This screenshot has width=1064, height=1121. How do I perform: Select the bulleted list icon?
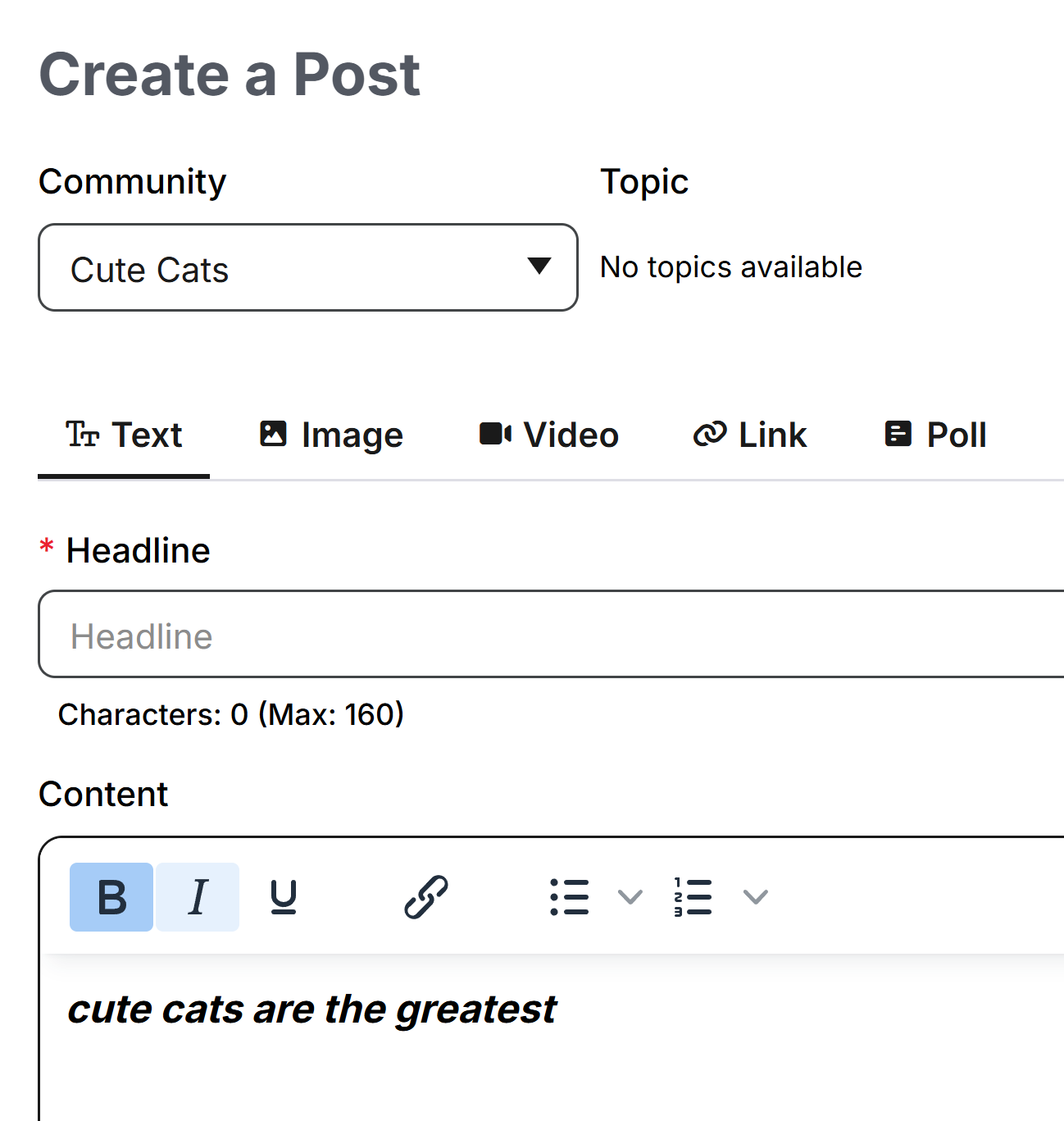(x=570, y=897)
